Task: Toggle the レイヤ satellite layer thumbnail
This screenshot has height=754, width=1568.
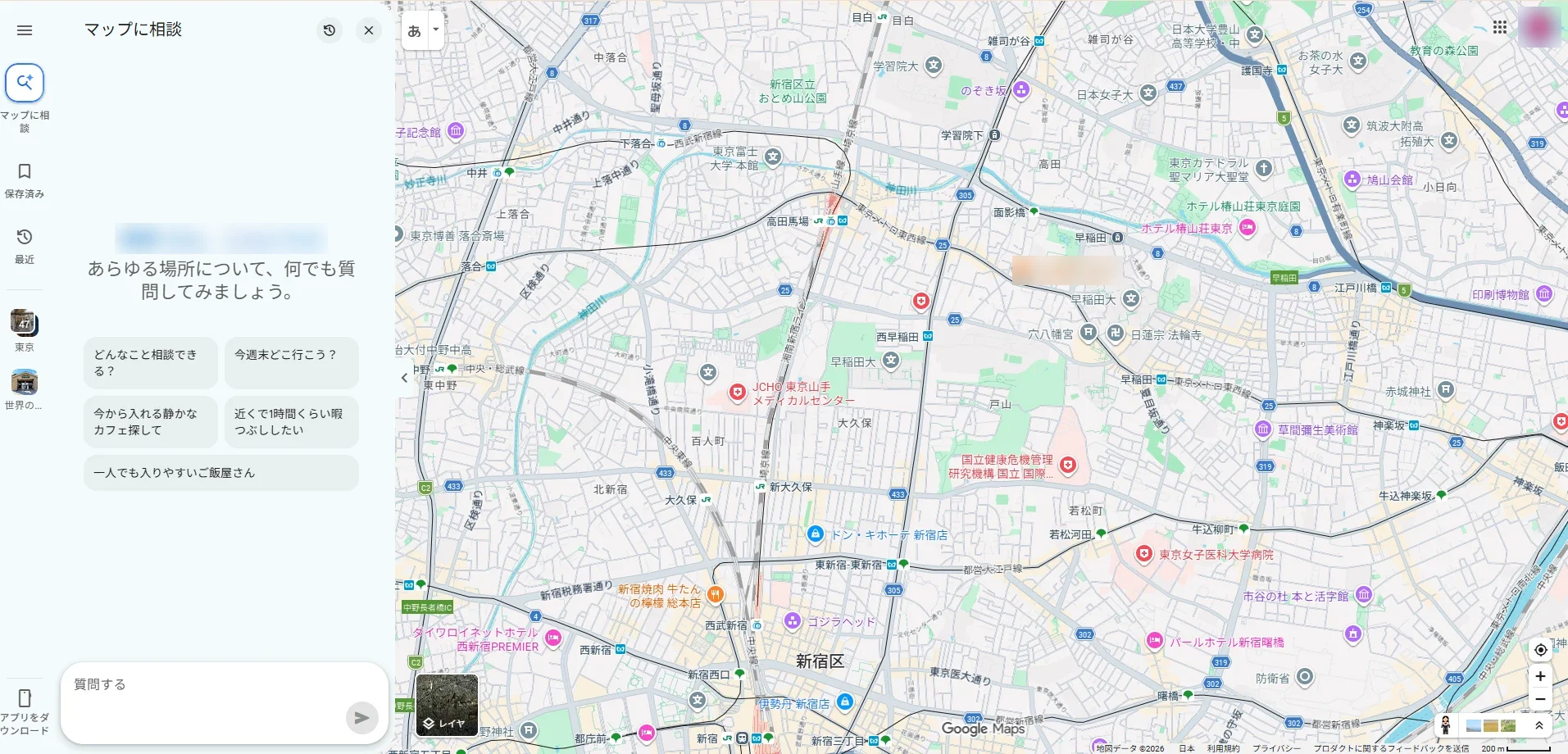Action: pyautogui.click(x=448, y=706)
